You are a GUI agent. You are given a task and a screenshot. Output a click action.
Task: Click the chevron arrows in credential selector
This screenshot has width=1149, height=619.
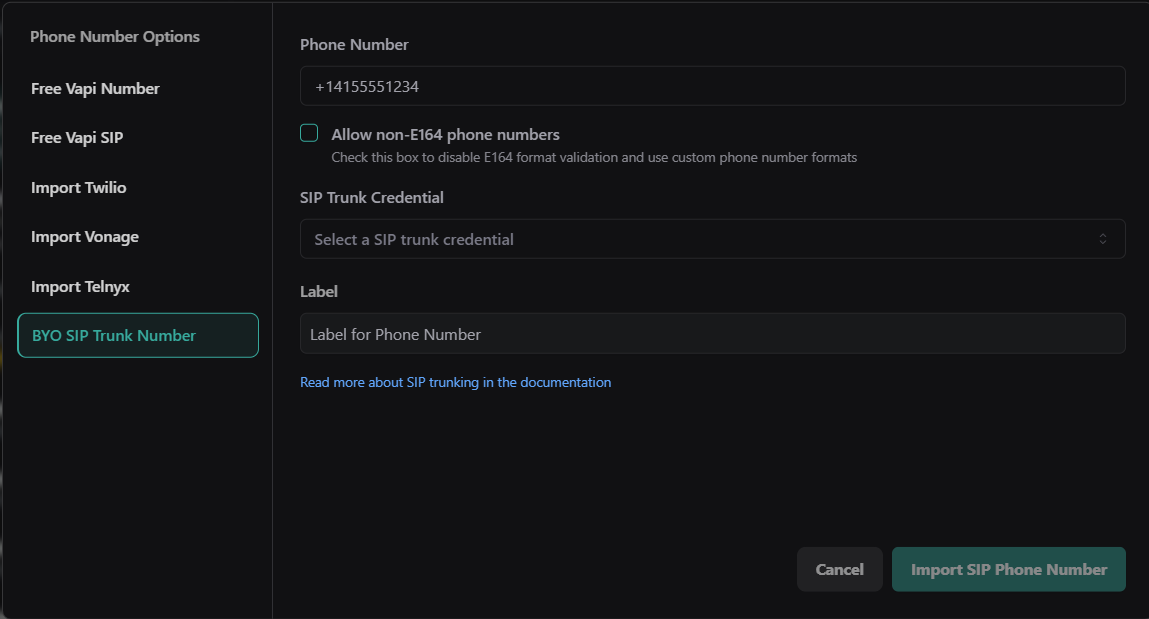[1102, 239]
